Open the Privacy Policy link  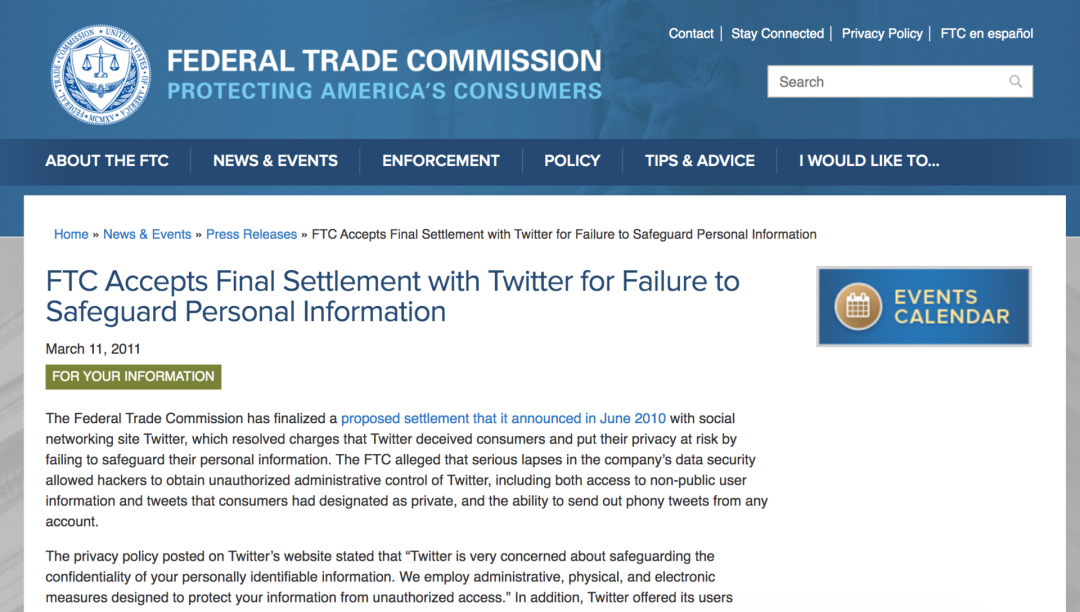tap(882, 34)
